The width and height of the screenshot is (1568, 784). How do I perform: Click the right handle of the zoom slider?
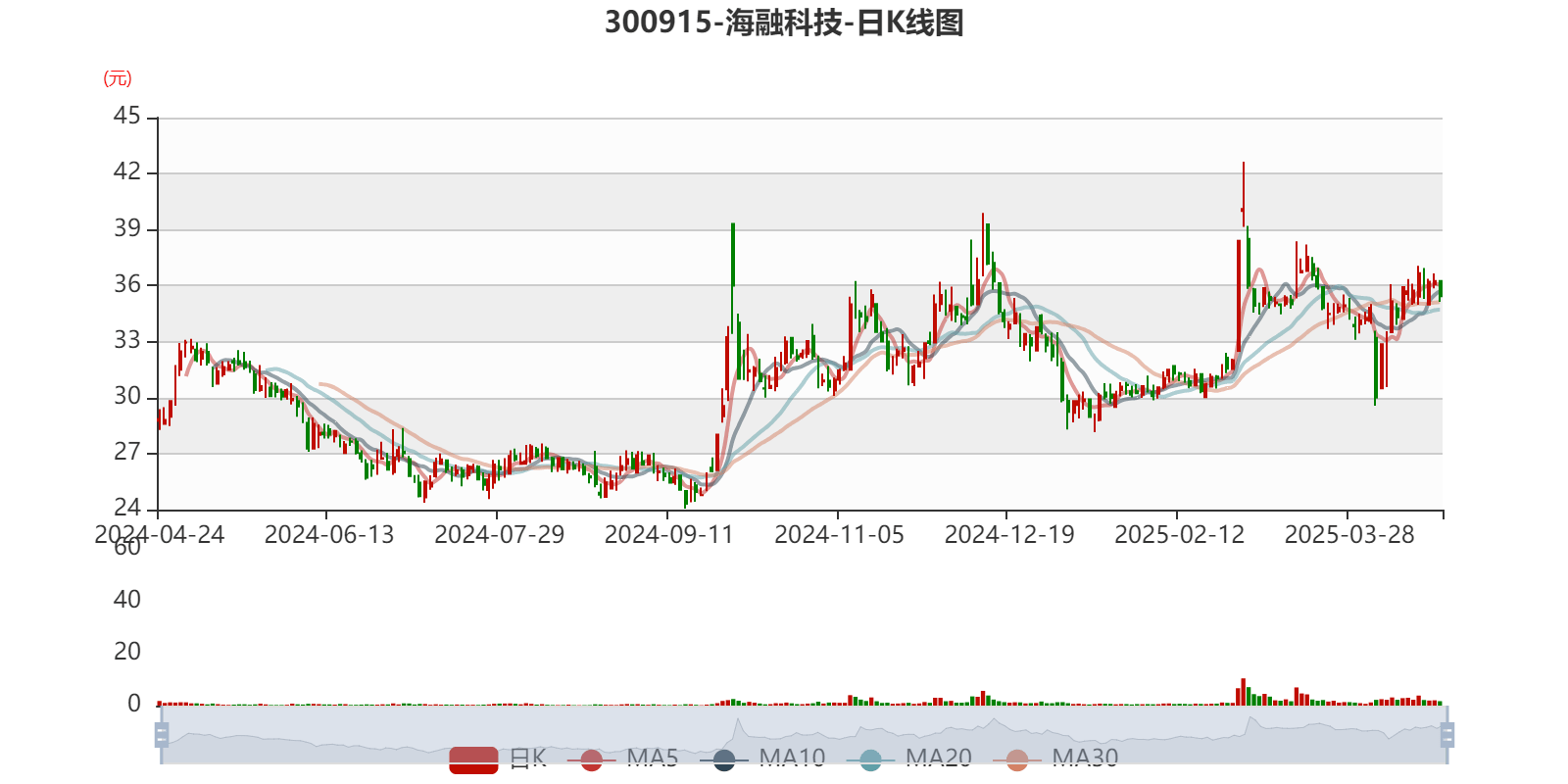(x=1449, y=735)
